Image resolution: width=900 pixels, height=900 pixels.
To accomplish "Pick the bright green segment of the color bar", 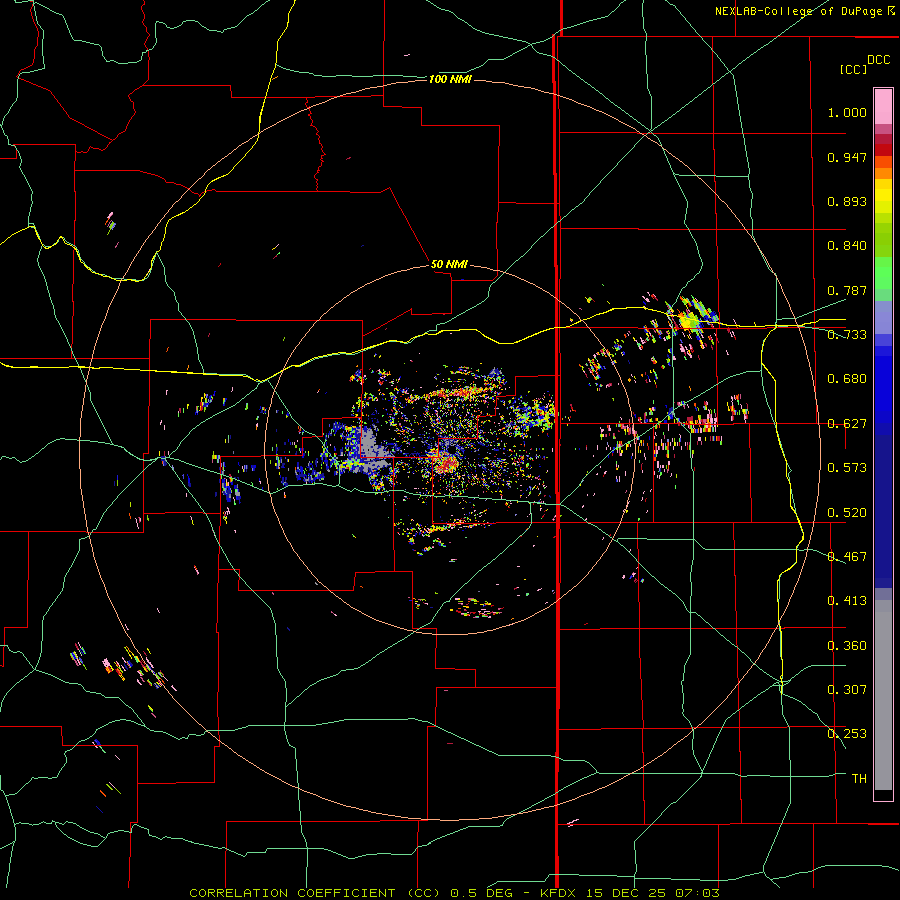I will (x=883, y=273).
